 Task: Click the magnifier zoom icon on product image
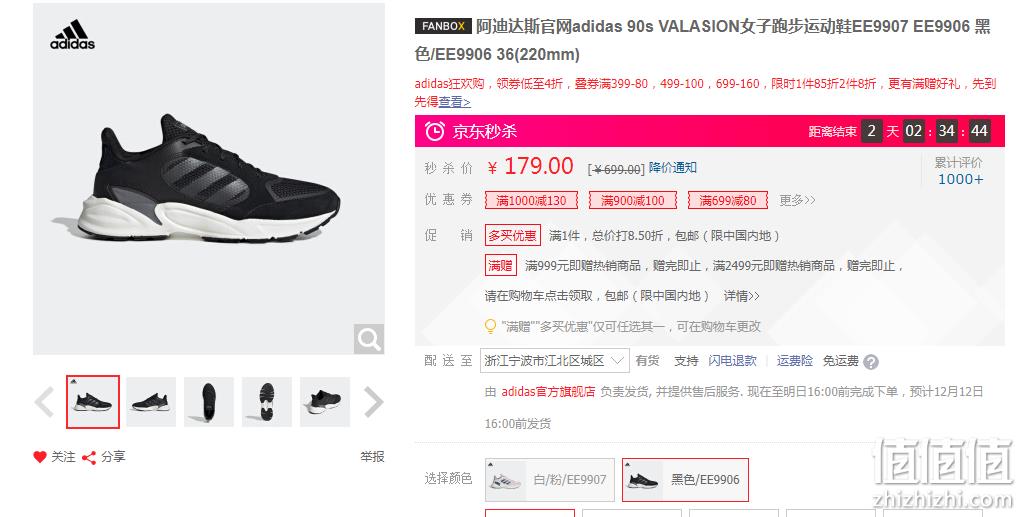pos(368,339)
